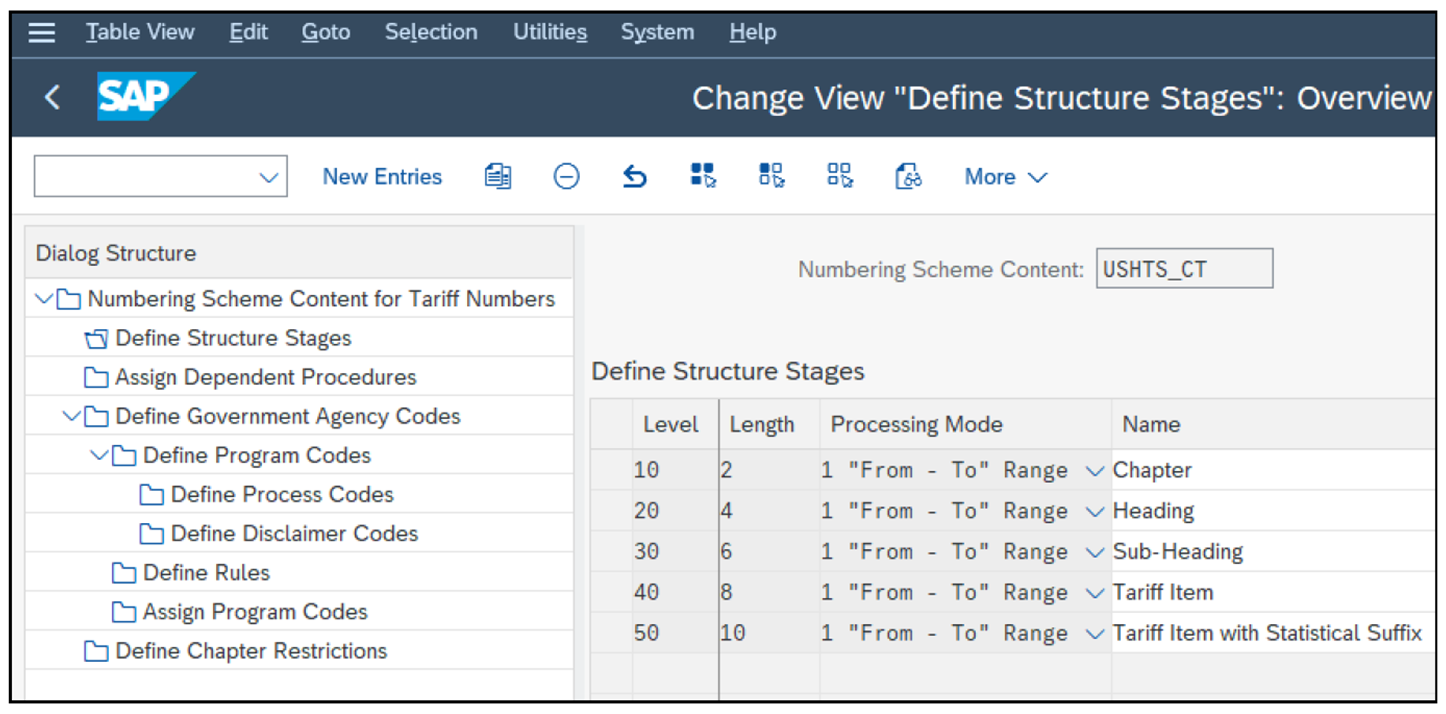Open the More dropdown in toolbar

point(1006,177)
